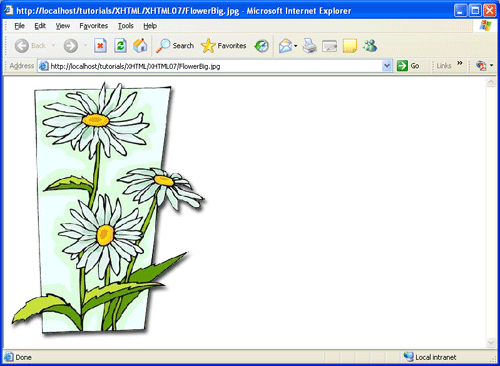Open the Favorites menu
Image resolution: width=500 pixels, height=366 pixels.
pos(94,26)
